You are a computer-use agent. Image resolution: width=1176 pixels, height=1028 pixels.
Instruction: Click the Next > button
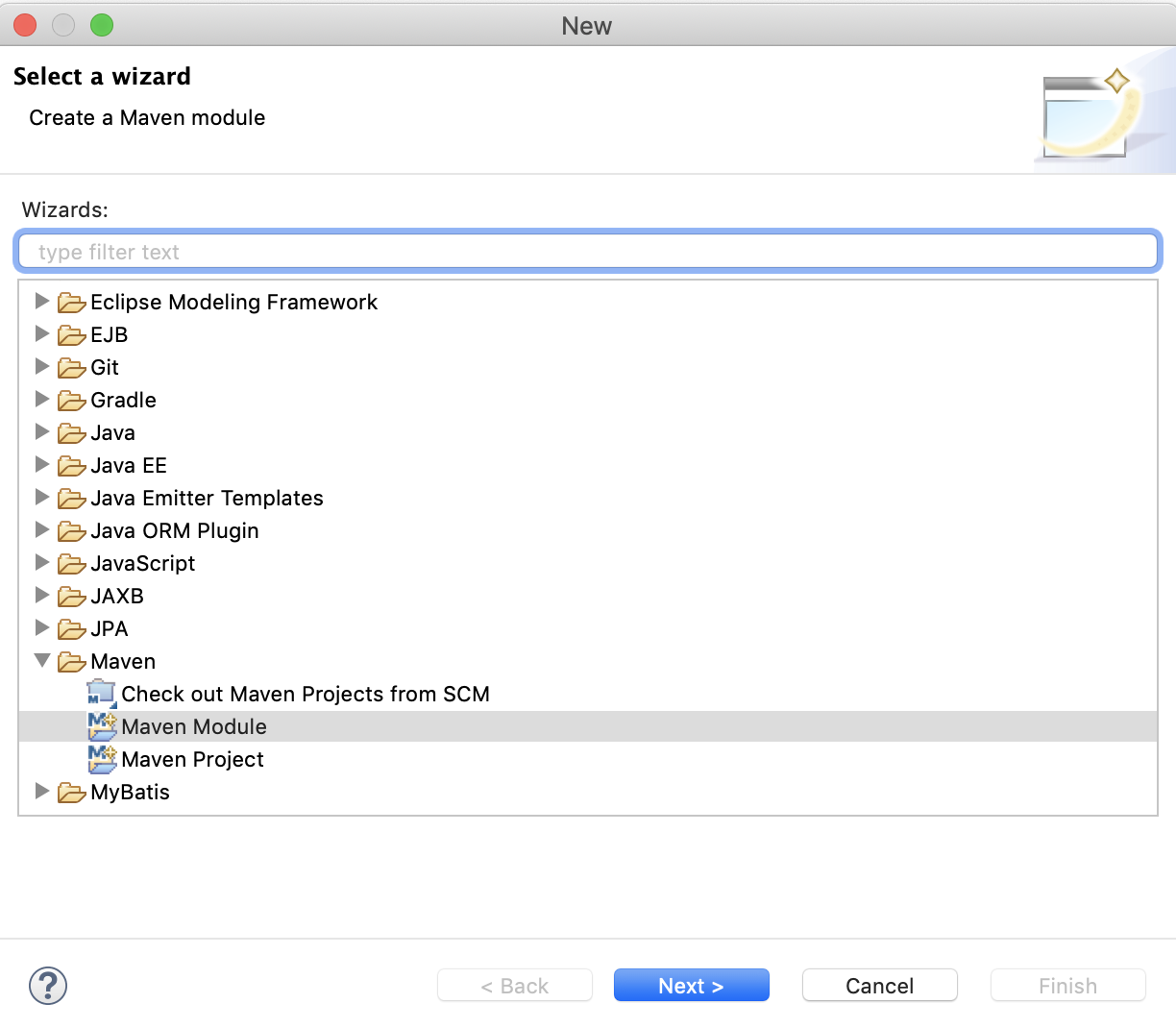pos(692,986)
